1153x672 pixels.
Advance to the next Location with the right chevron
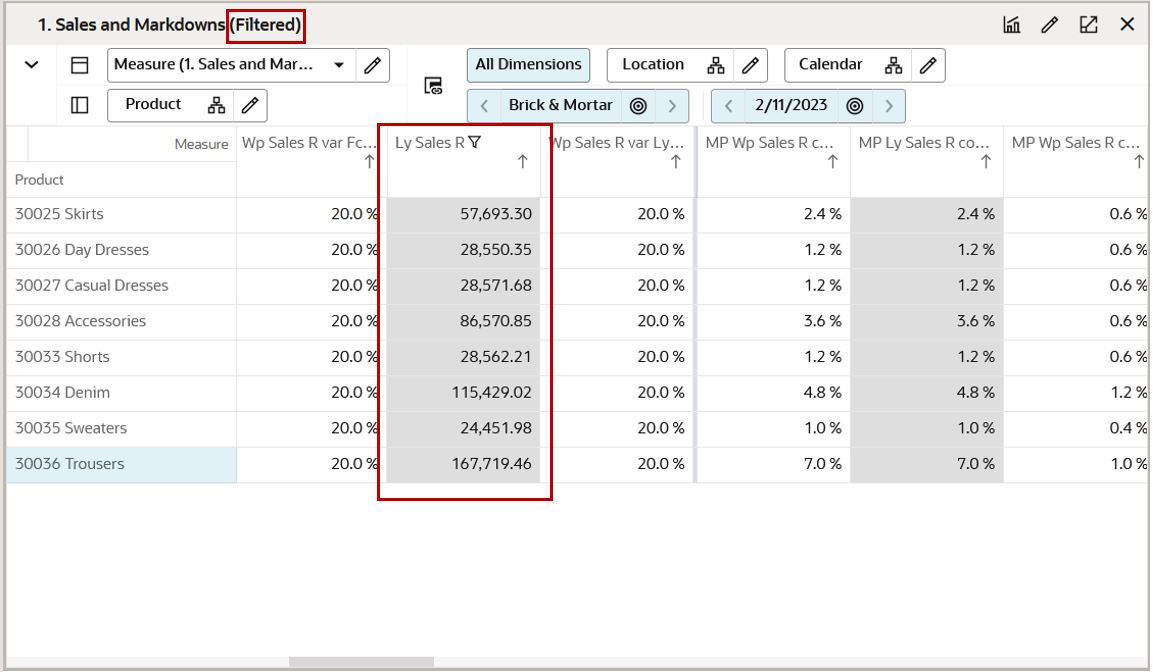672,104
